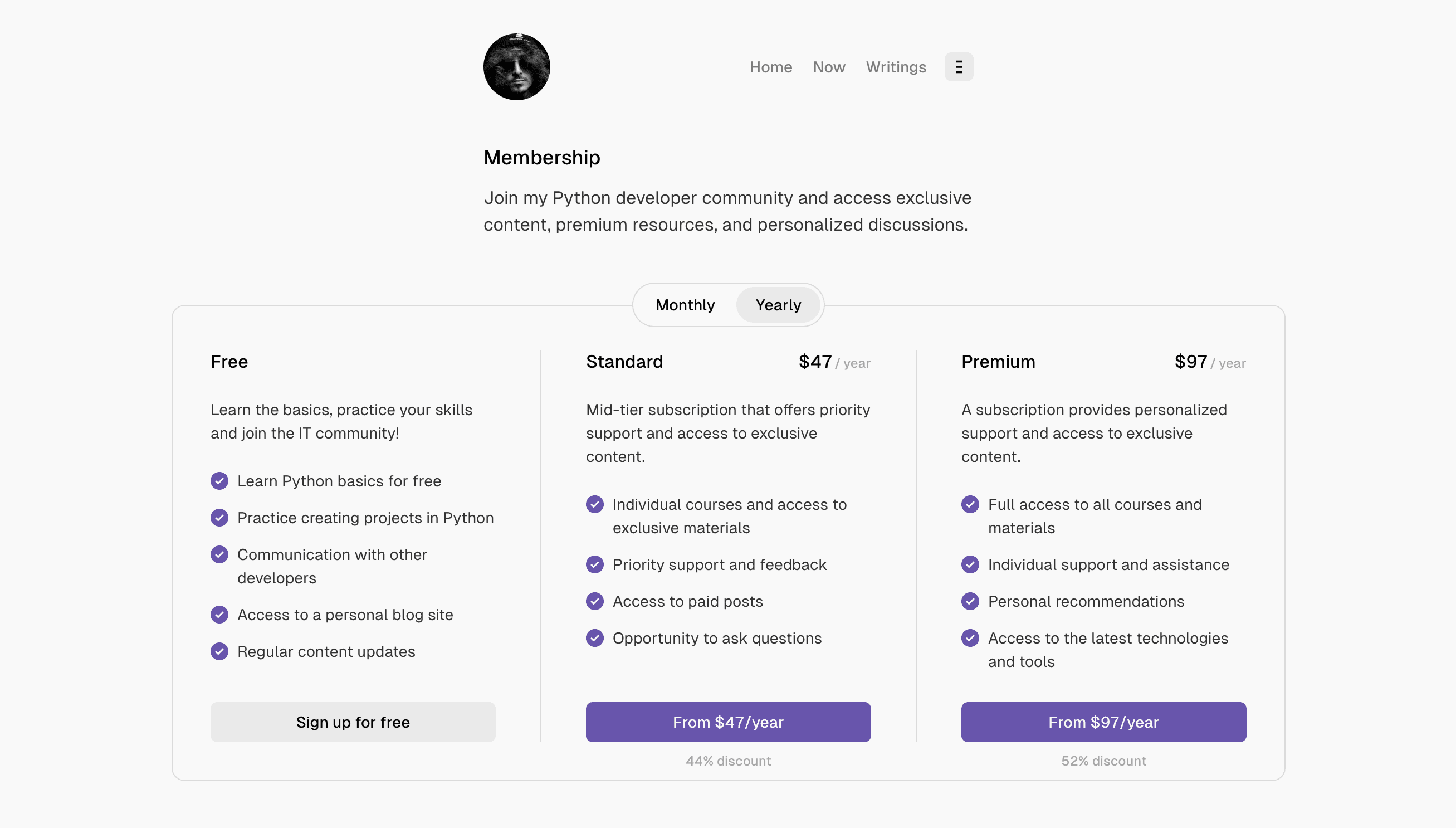Subscribe to Standard from $47/year

[728, 722]
